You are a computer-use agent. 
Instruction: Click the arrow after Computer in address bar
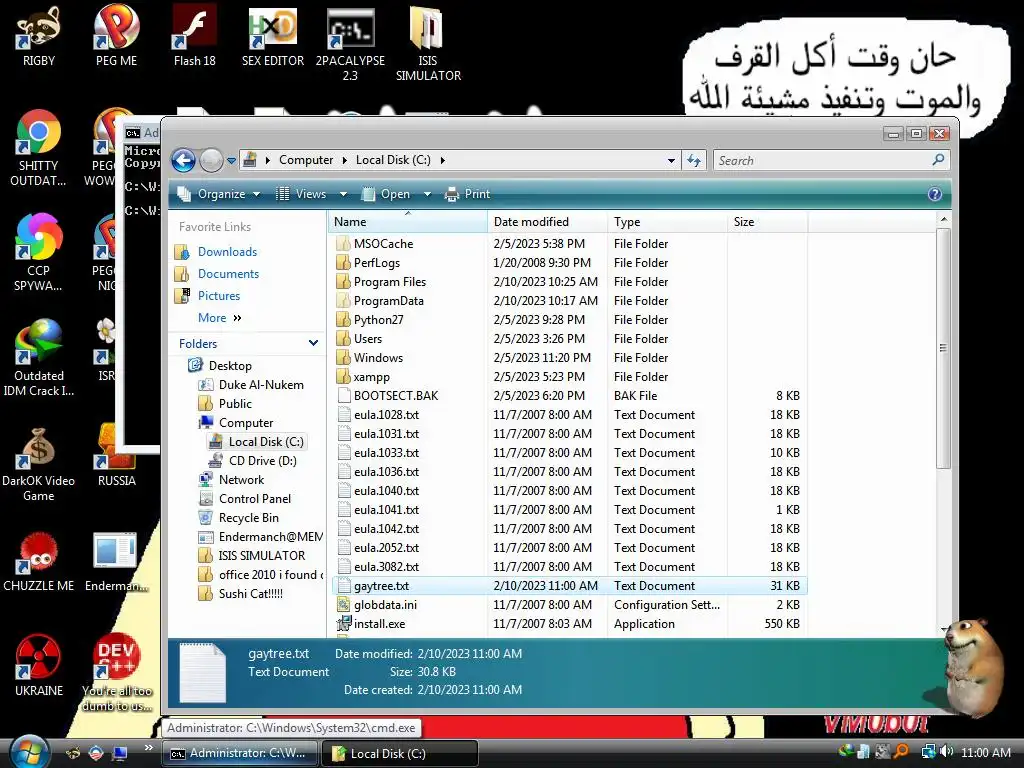point(344,160)
